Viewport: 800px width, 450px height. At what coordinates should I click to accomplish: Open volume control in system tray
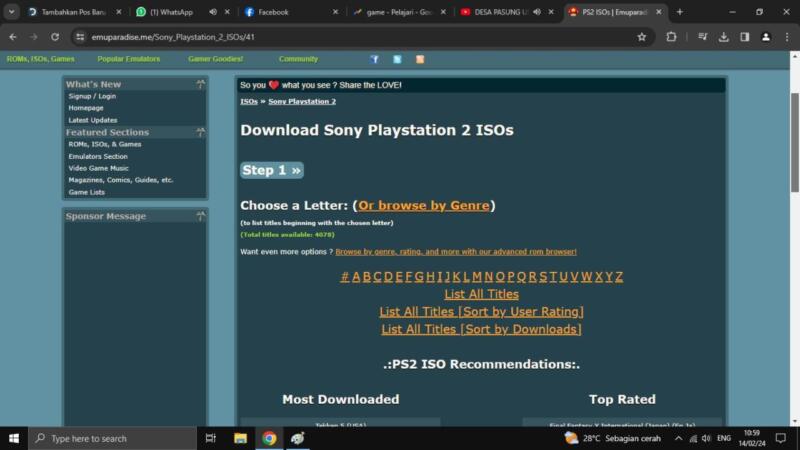(706, 438)
